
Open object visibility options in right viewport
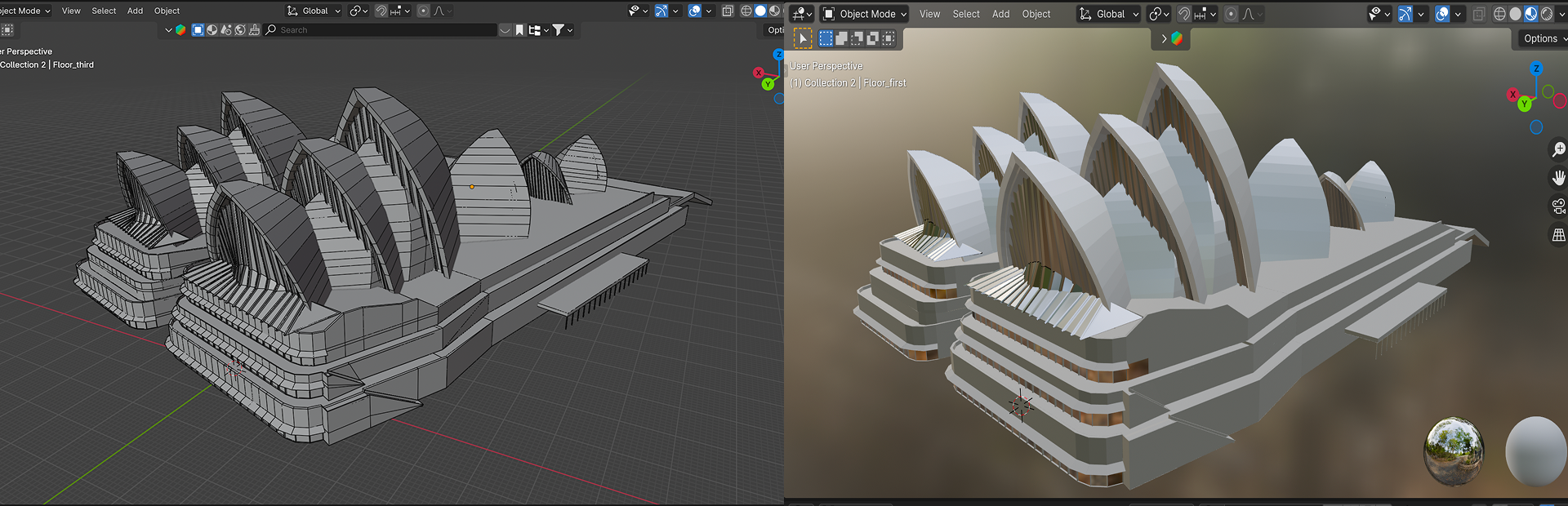point(1379,14)
